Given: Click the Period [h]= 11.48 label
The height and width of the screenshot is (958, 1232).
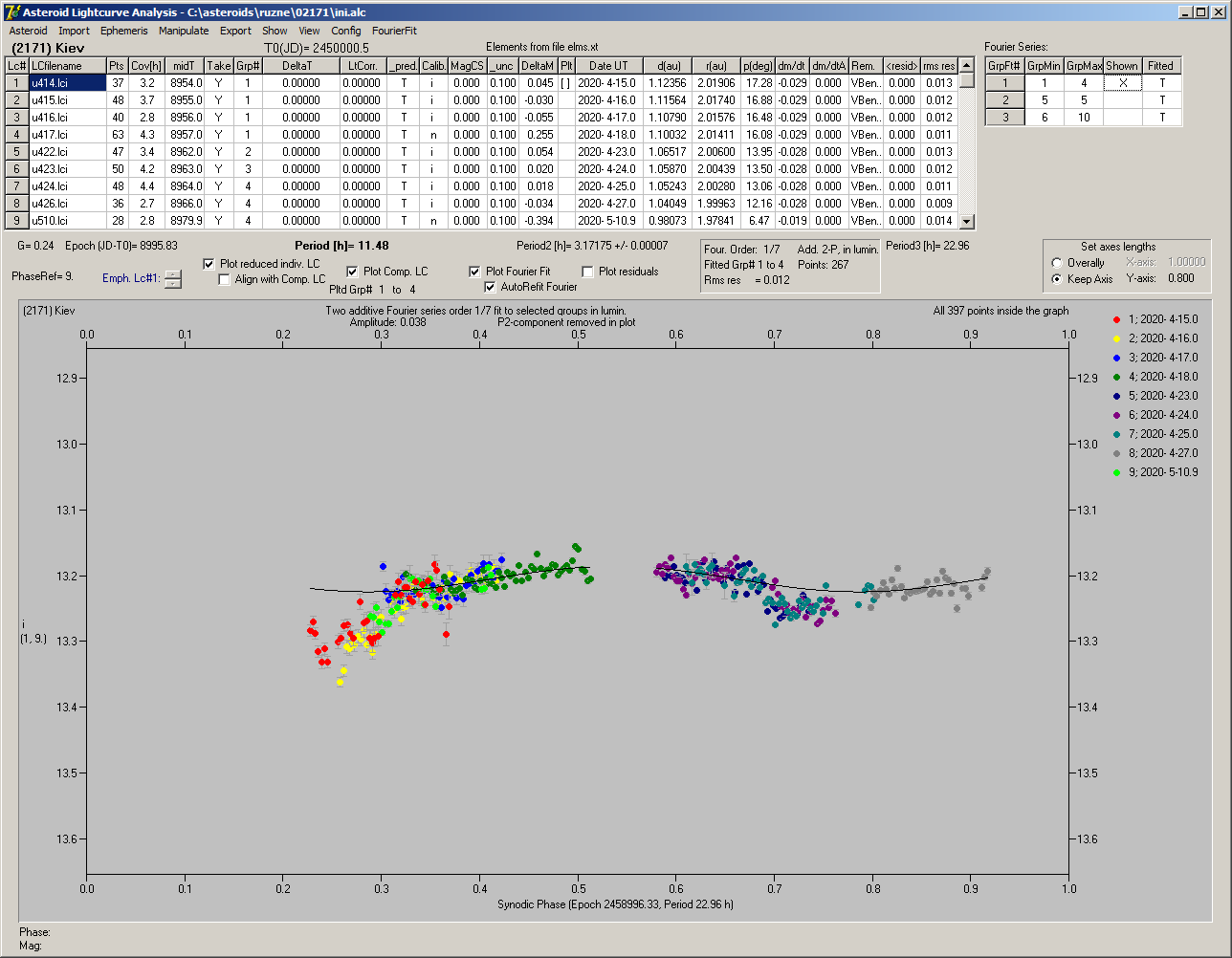Looking at the screenshot, I should (x=341, y=246).
